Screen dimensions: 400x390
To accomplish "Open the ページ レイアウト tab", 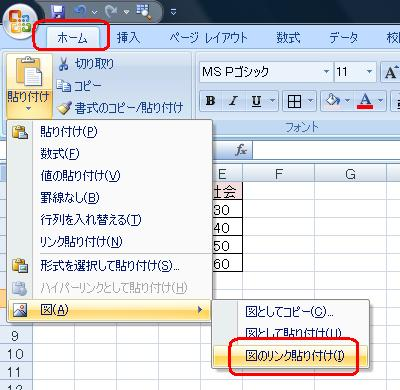I will (208, 38).
